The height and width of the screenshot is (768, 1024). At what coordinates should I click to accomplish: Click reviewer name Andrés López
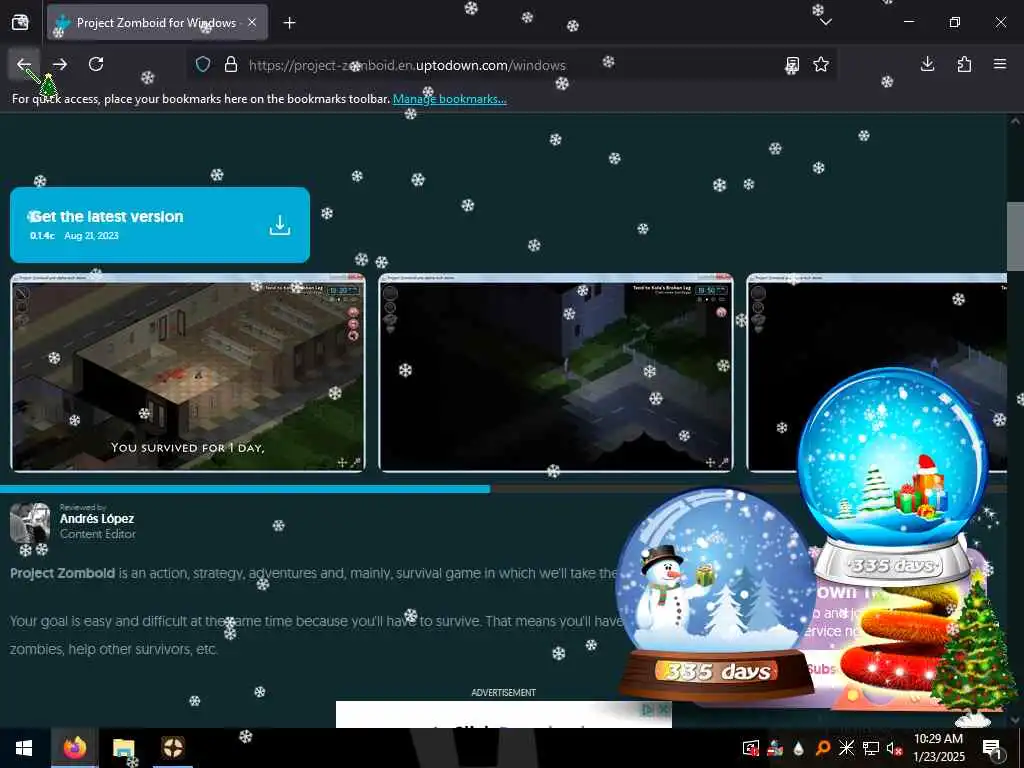97,519
